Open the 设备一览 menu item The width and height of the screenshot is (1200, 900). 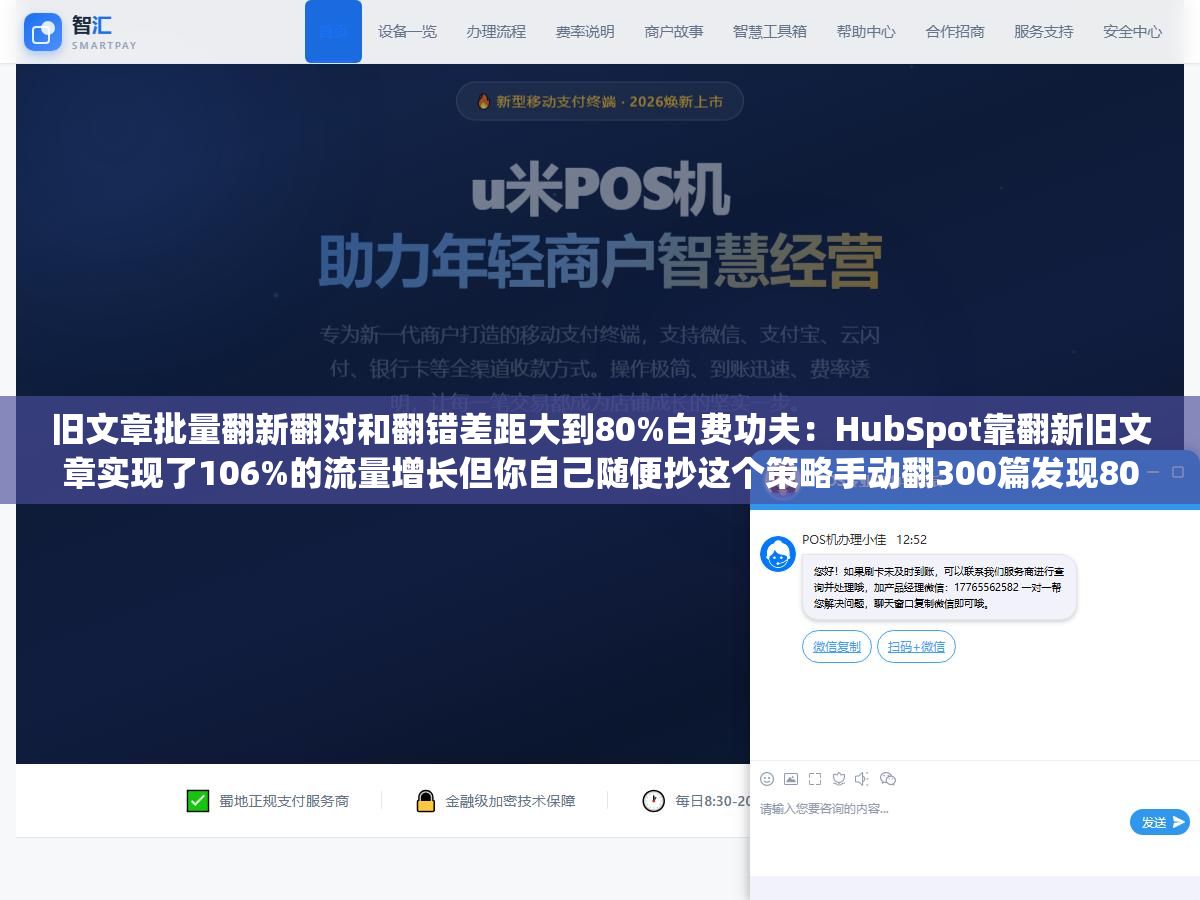pos(407,32)
